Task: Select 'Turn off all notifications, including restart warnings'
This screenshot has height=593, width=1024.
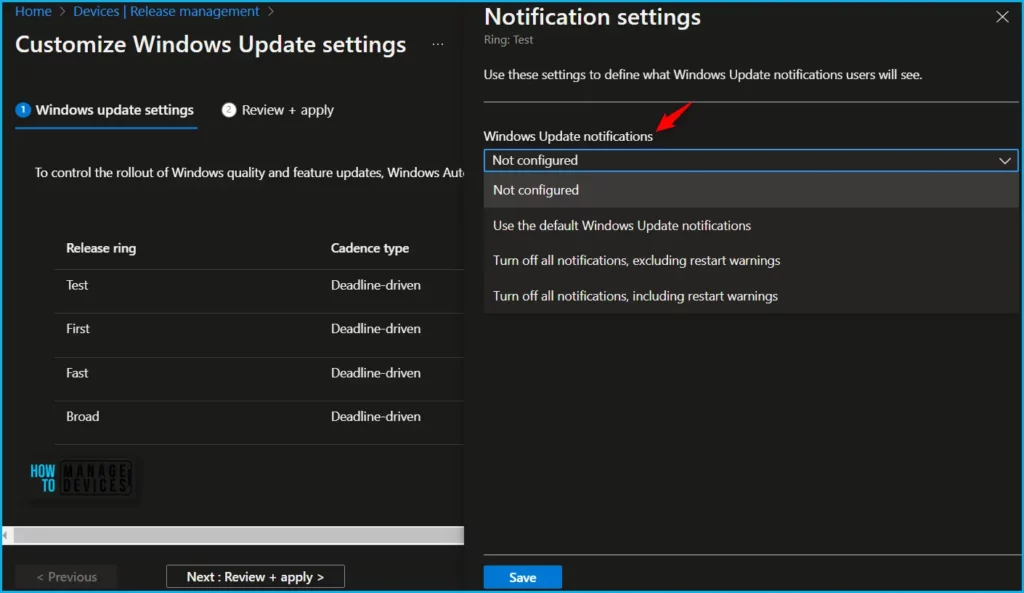Action: (750, 296)
